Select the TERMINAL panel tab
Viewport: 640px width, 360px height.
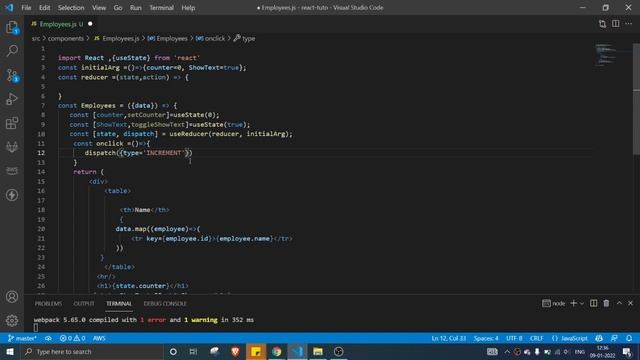(x=119, y=303)
